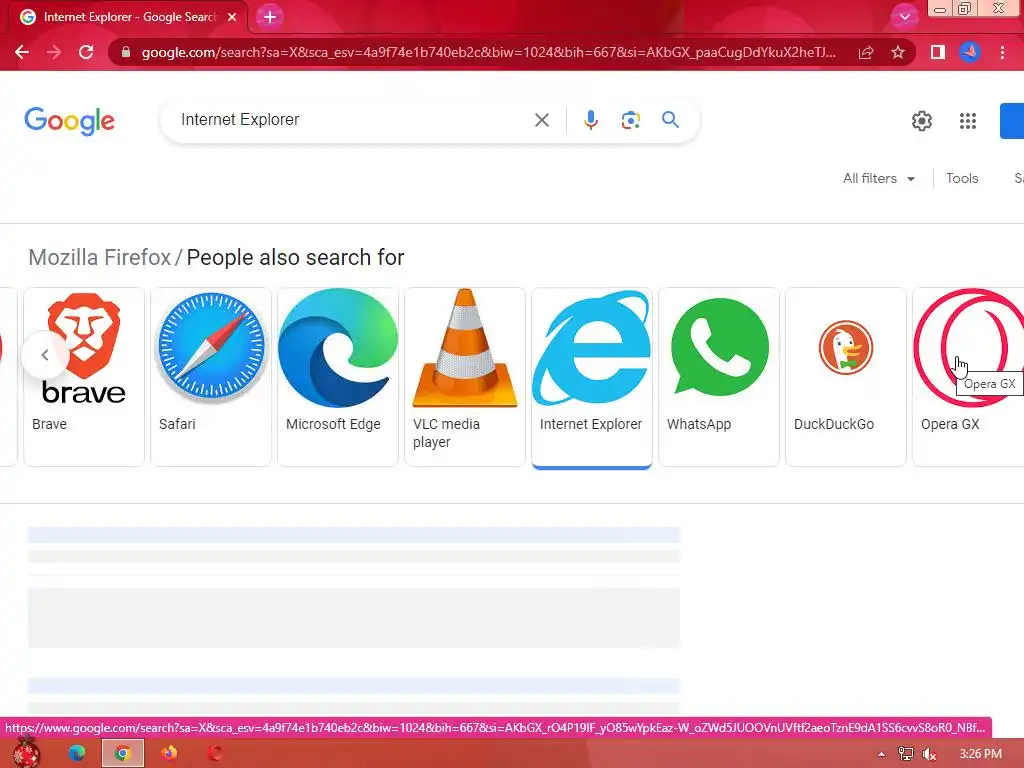Select the Opera GX card
Image resolution: width=1024 pixels, height=768 pixels.
tap(968, 377)
